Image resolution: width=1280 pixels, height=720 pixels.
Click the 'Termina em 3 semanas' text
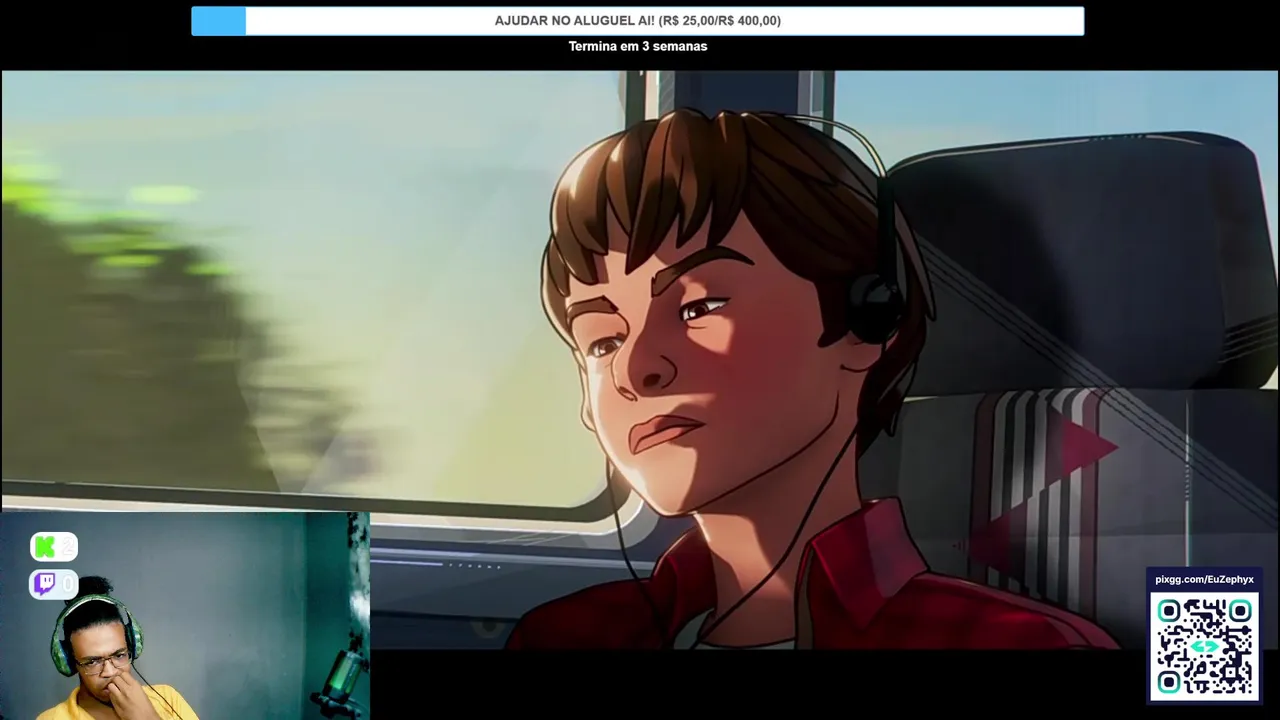click(x=638, y=46)
